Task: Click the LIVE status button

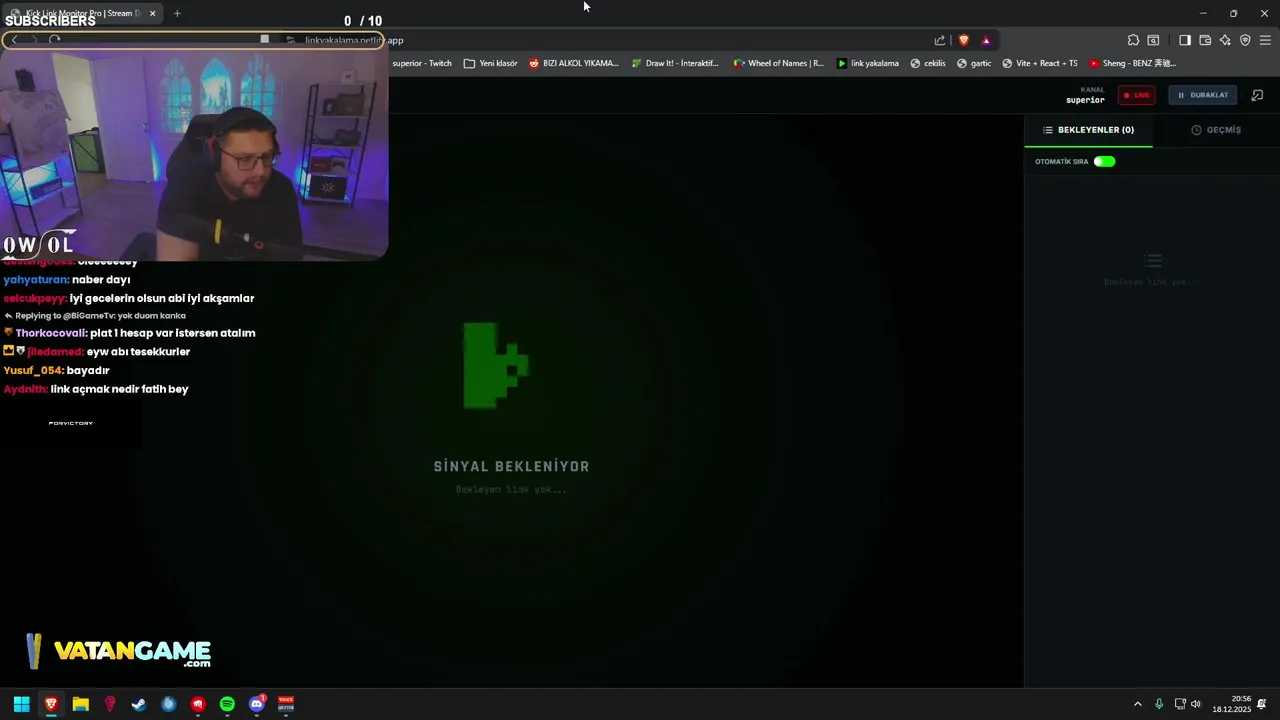Action: coord(1136,95)
